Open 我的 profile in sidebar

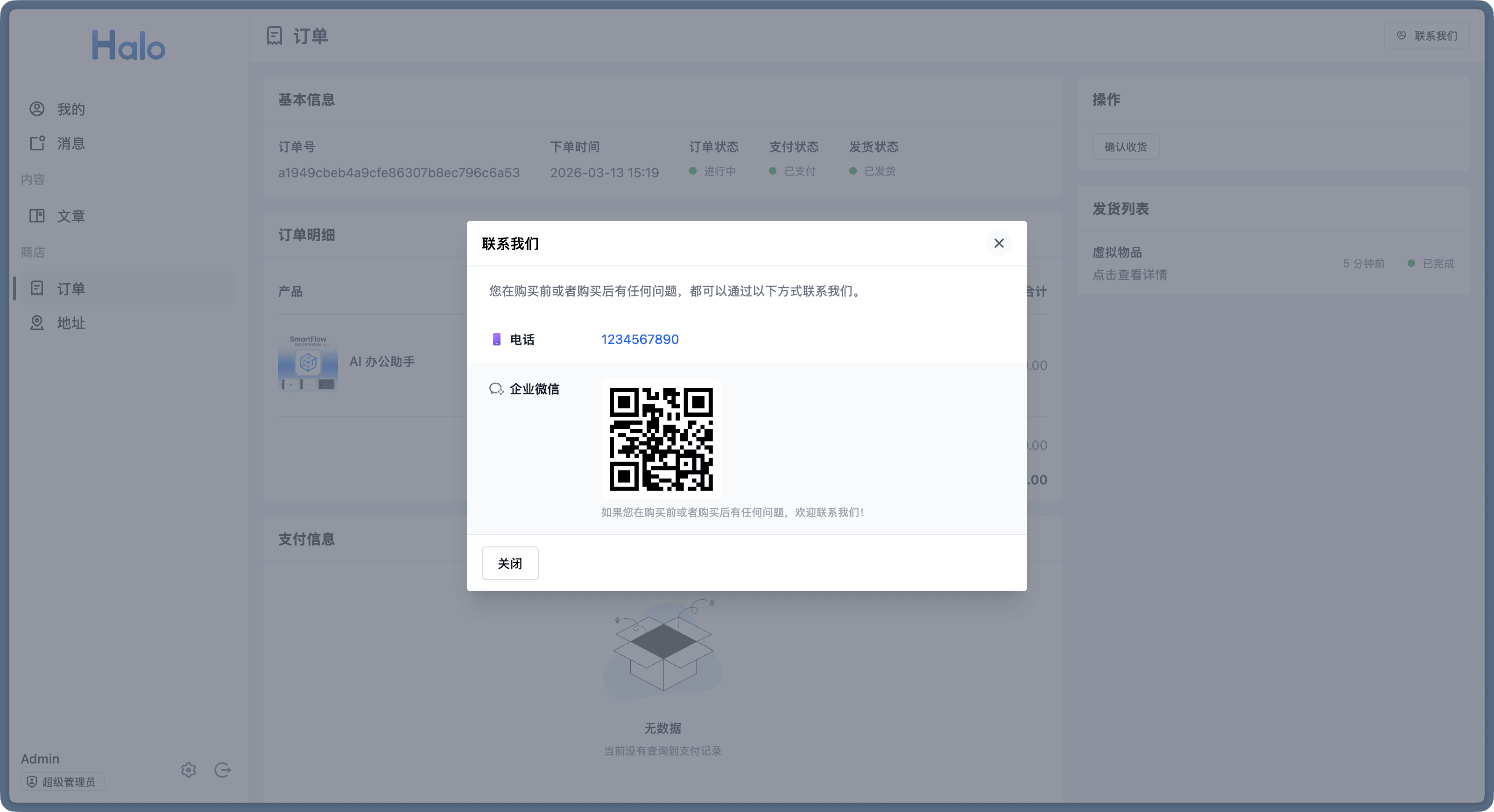pos(71,109)
